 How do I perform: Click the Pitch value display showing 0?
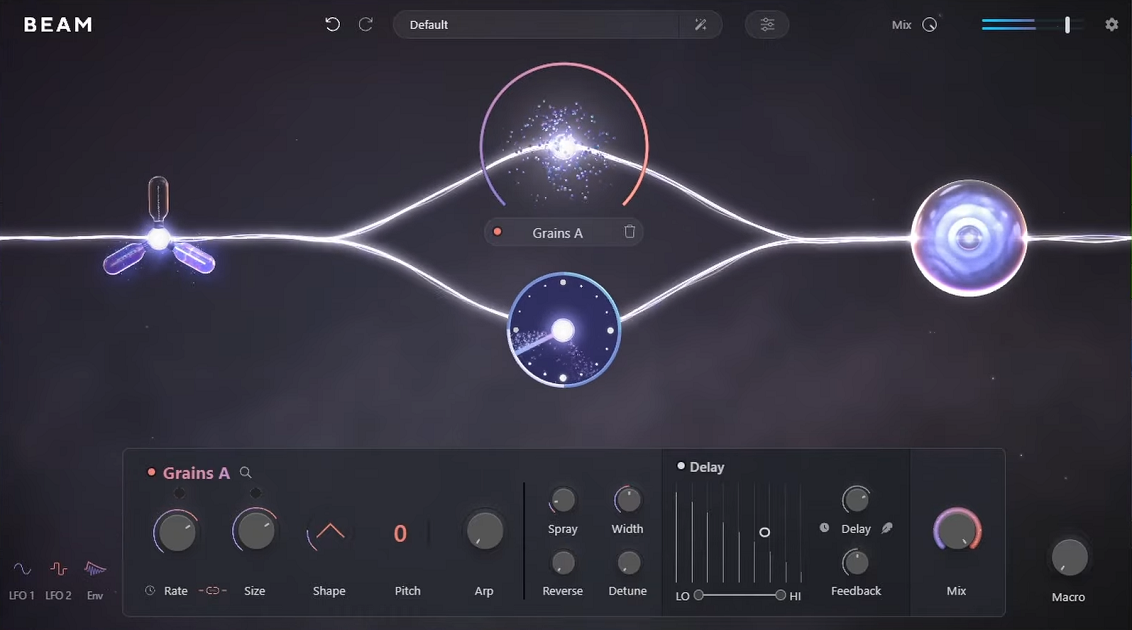pyautogui.click(x=398, y=533)
